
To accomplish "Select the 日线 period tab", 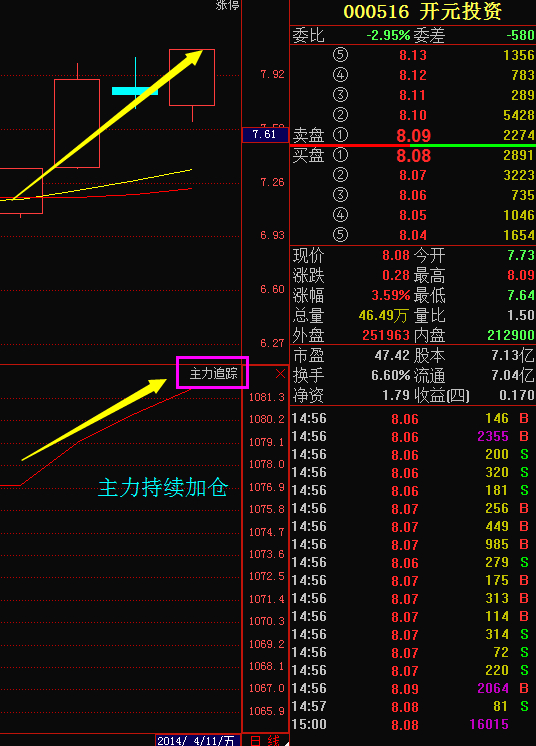I will (x=264, y=740).
